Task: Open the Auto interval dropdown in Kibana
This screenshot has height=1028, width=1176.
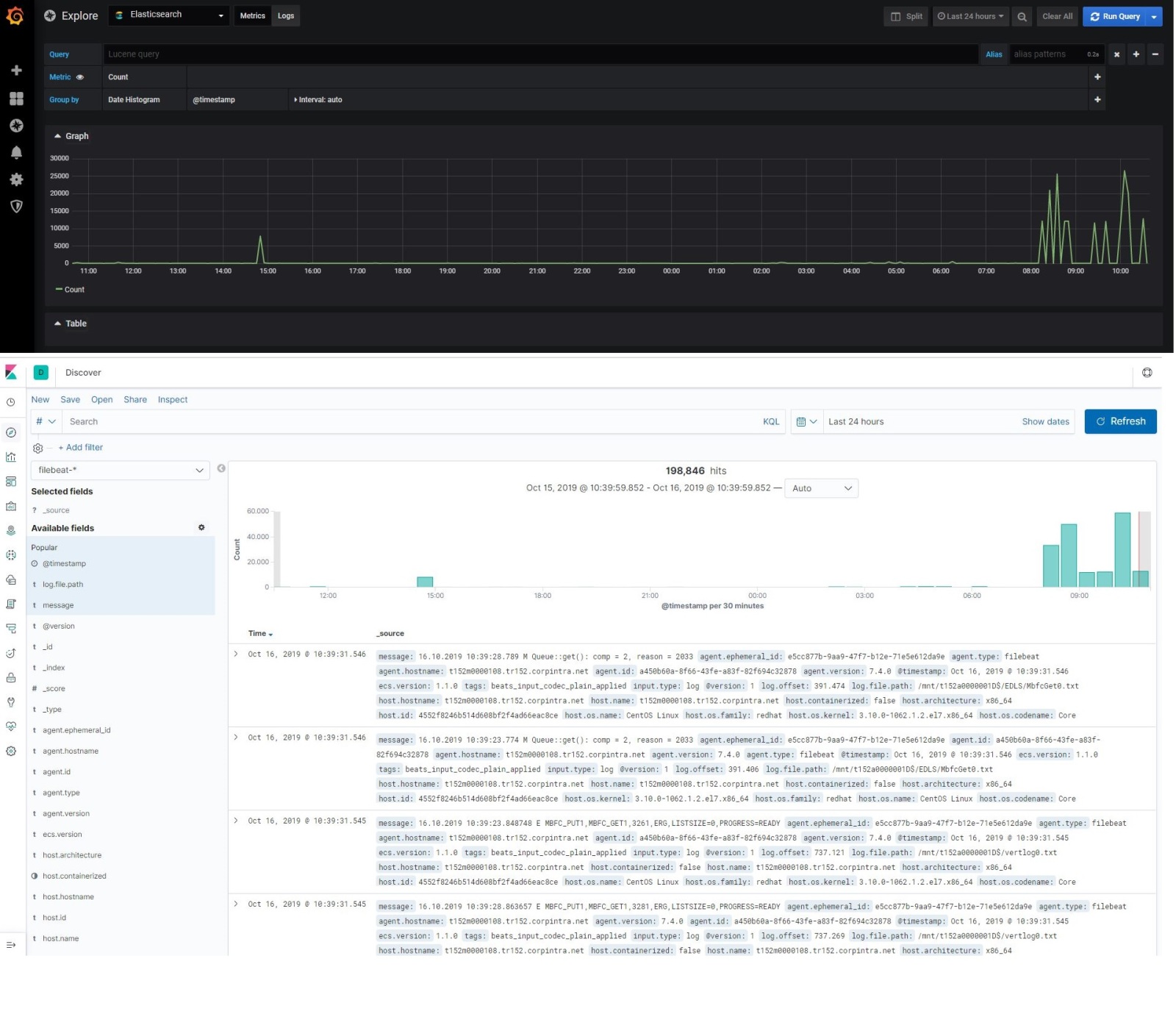Action: [x=821, y=488]
